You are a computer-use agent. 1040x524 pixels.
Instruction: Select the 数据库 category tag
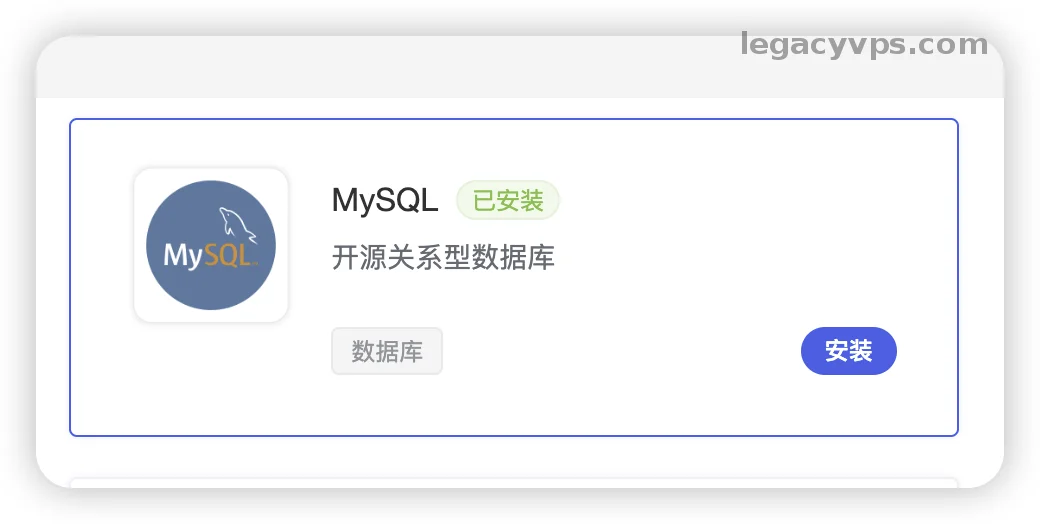387,351
